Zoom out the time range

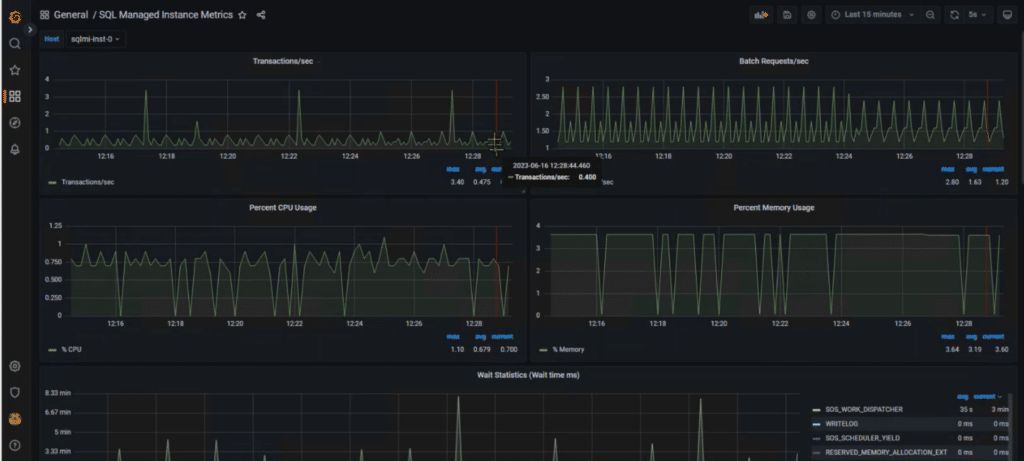click(x=930, y=15)
